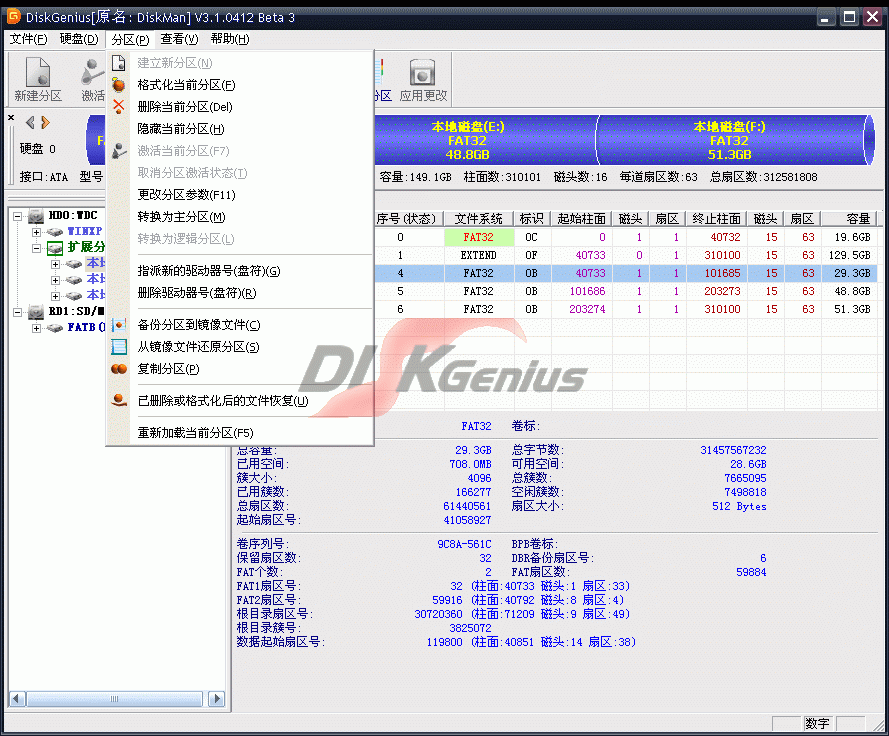
Task: Click the restore icon beside 从镜像文件还原分区
Action: pyautogui.click(x=118, y=346)
